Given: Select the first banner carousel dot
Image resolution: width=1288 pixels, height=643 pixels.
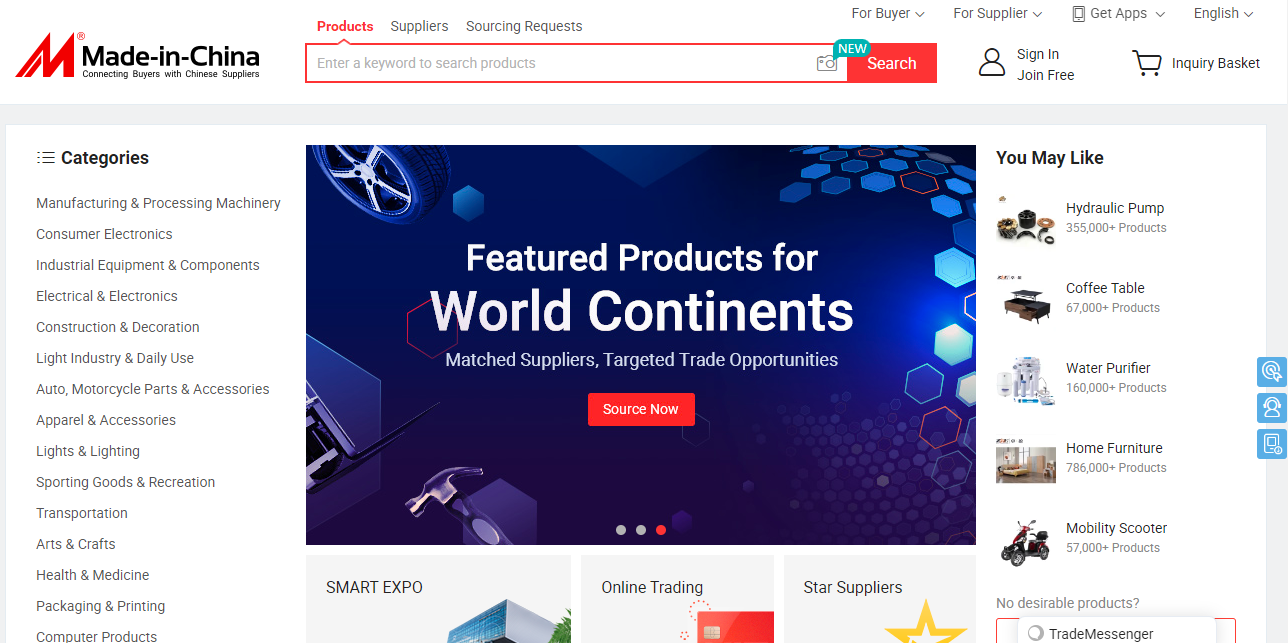Looking at the screenshot, I should 621,530.
